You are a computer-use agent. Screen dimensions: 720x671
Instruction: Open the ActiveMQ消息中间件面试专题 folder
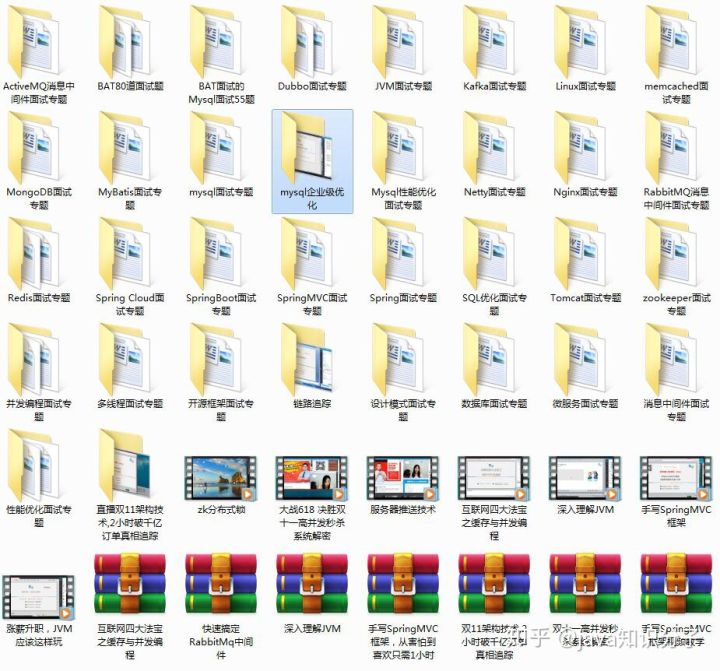[x=38, y=43]
